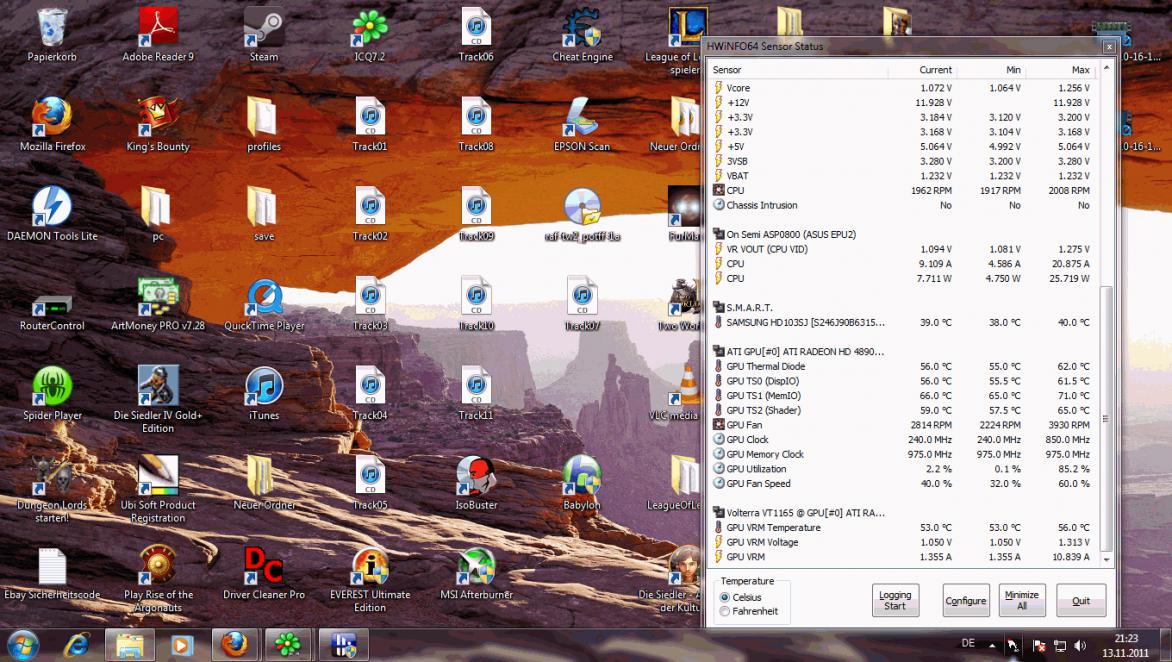
Task: Select the RouterControl desktop icon
Action: (52, 311)
